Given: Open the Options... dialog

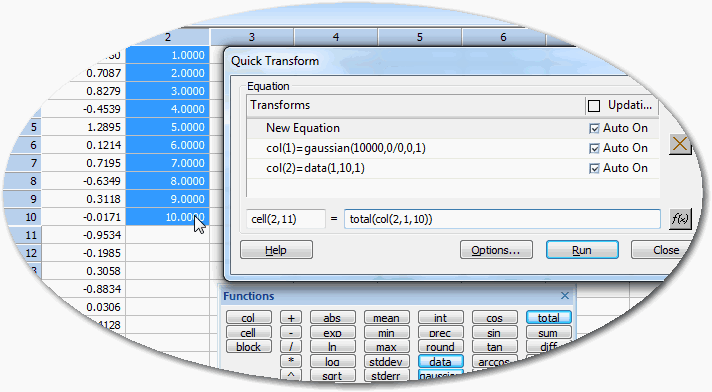Looking at the screenshot, I should (x=496, y=250).
